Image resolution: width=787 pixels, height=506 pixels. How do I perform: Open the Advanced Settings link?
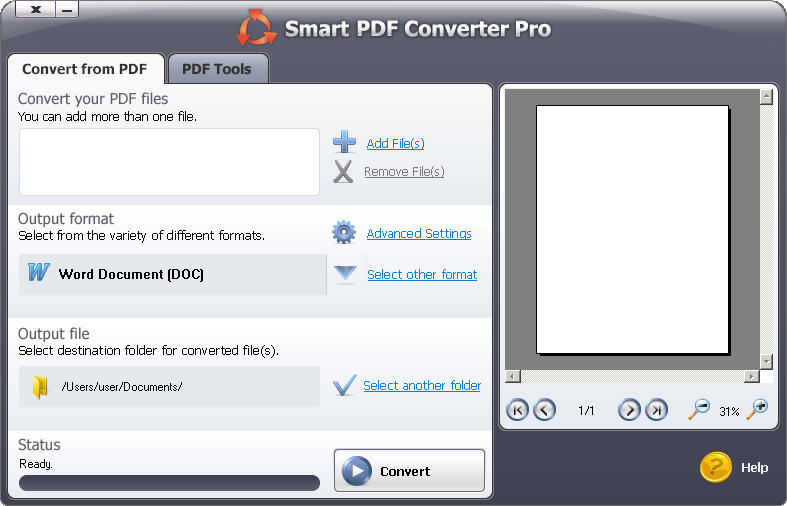pyautogui.click(x=419, y=233)
